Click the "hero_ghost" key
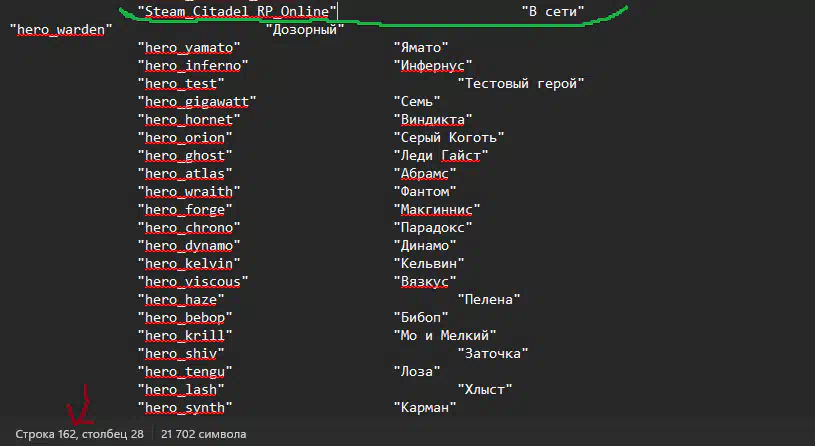This screenshot has height=446, width=815. tap(185, 156)
